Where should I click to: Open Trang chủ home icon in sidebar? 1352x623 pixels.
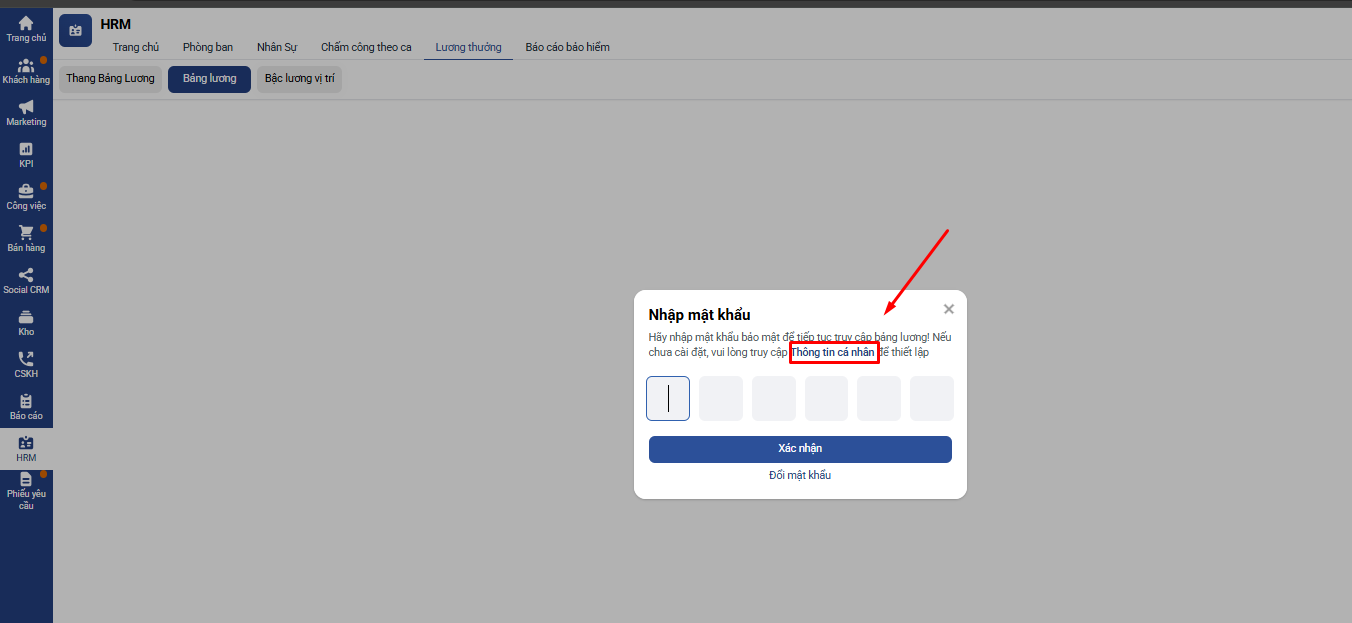click(x=26, y=23)
